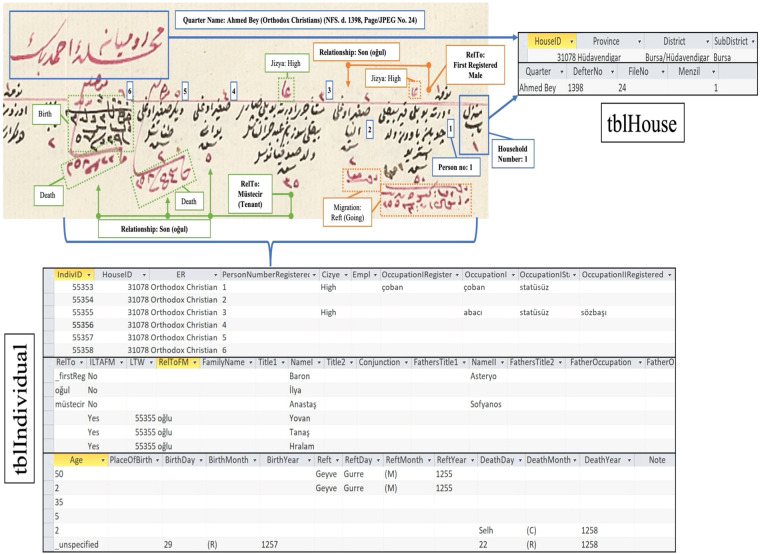Open the Empl column dropdown arrow

(x=375, y=275)
